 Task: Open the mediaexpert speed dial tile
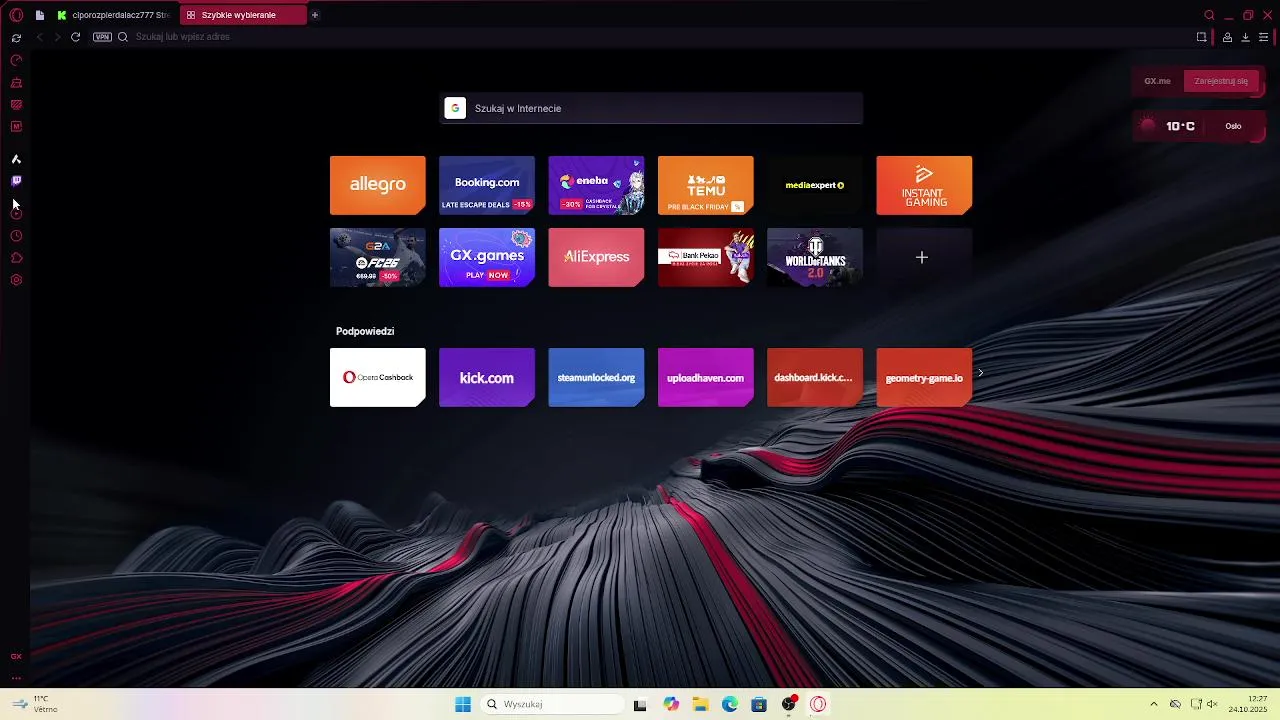[x=815, y=185]
